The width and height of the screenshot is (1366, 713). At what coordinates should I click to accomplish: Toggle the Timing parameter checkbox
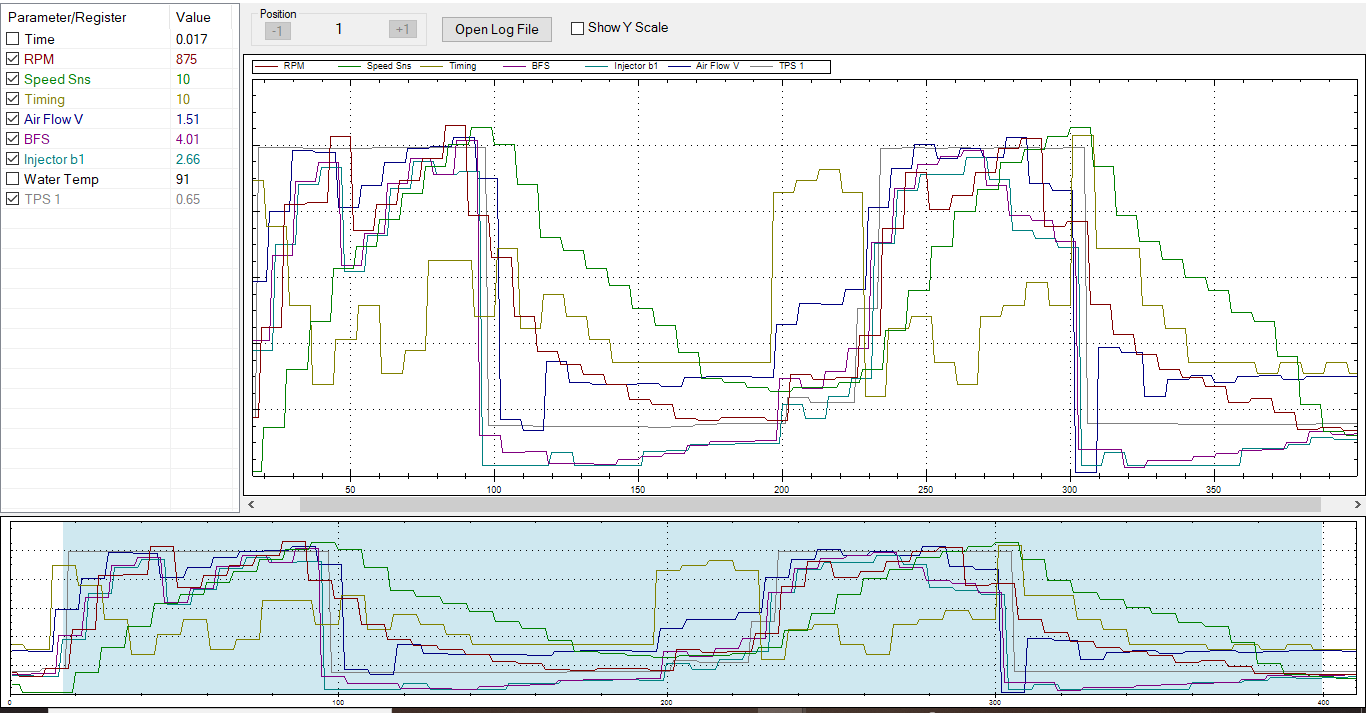point(13,99)
